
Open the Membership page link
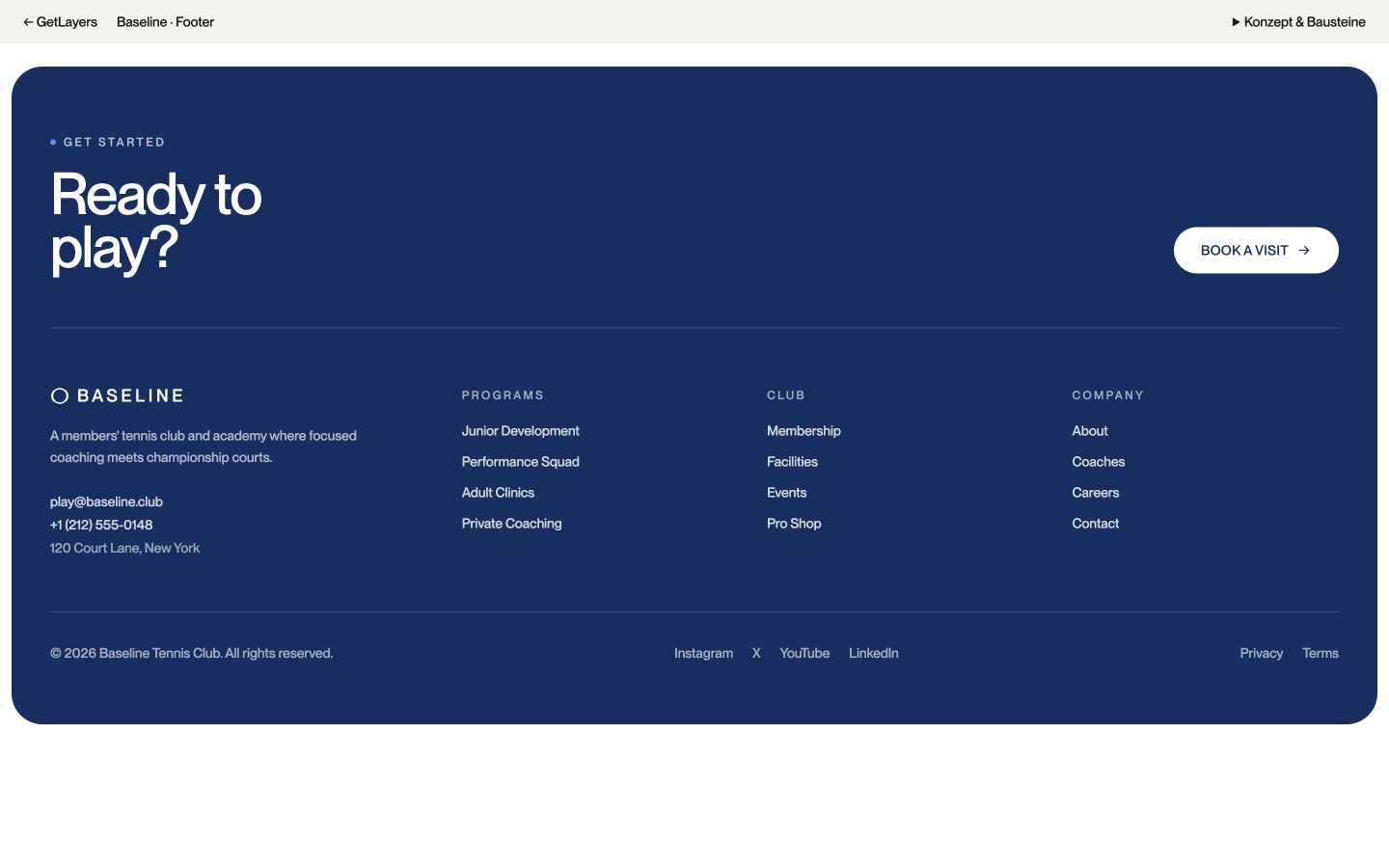click(803, 431)
